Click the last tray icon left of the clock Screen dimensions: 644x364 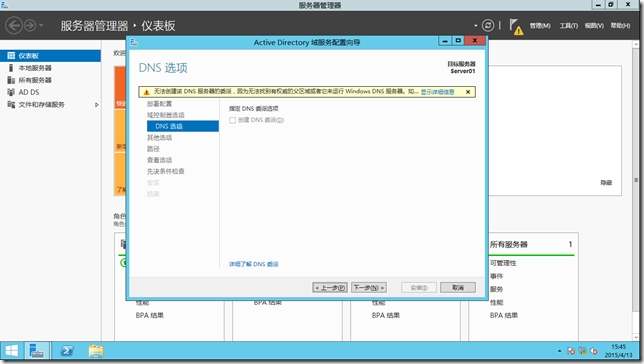pyautogui.click(x=593, y=351)
